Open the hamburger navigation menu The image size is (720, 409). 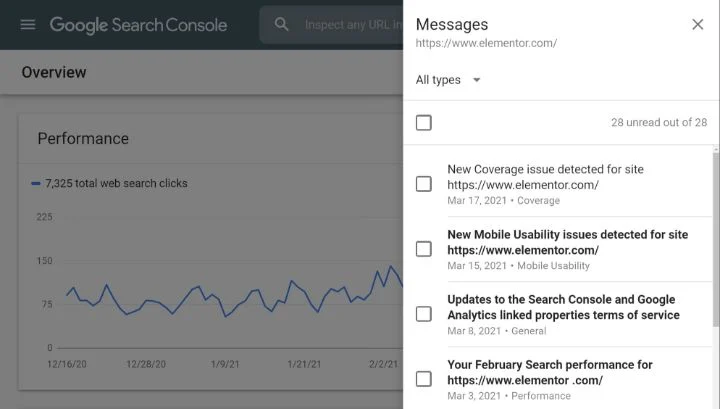[x=27, y=25]
